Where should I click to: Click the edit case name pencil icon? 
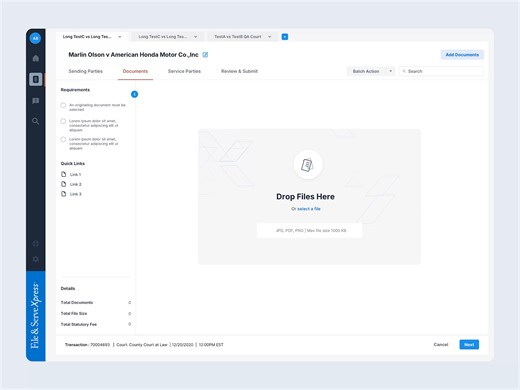coord(205,55)
